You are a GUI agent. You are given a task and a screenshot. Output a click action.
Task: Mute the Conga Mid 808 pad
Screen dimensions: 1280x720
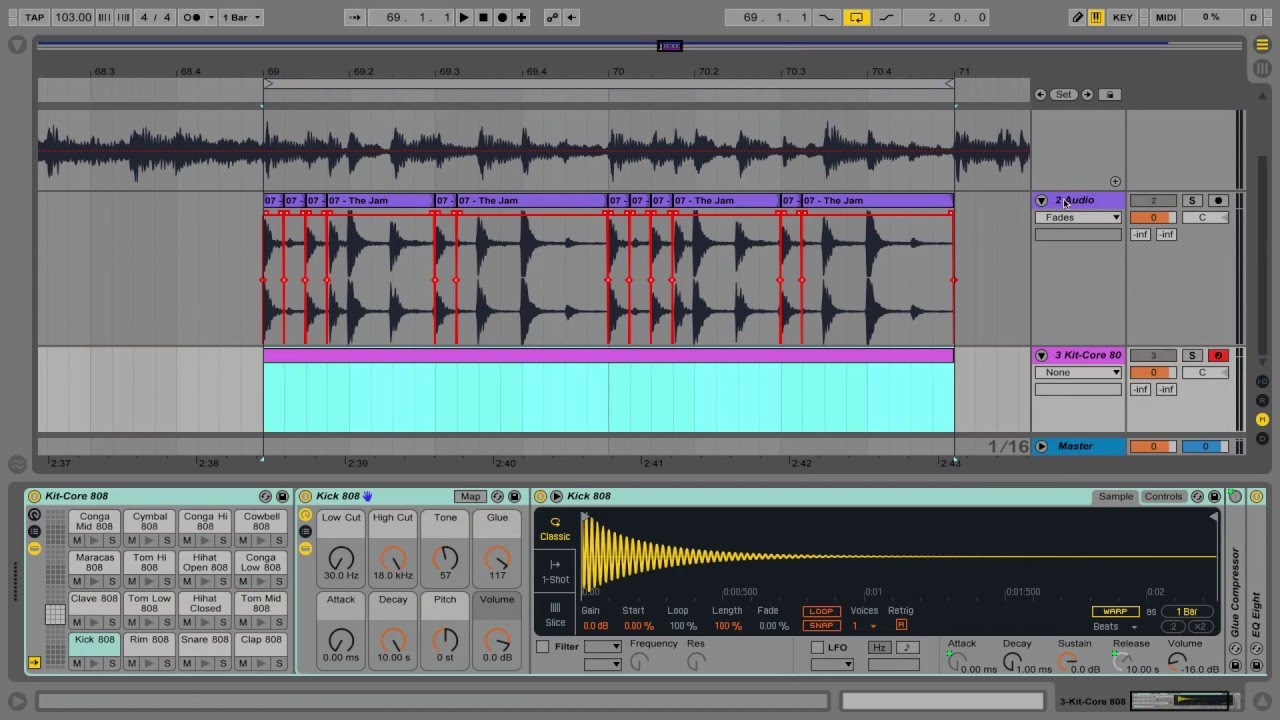click(77, 540)
